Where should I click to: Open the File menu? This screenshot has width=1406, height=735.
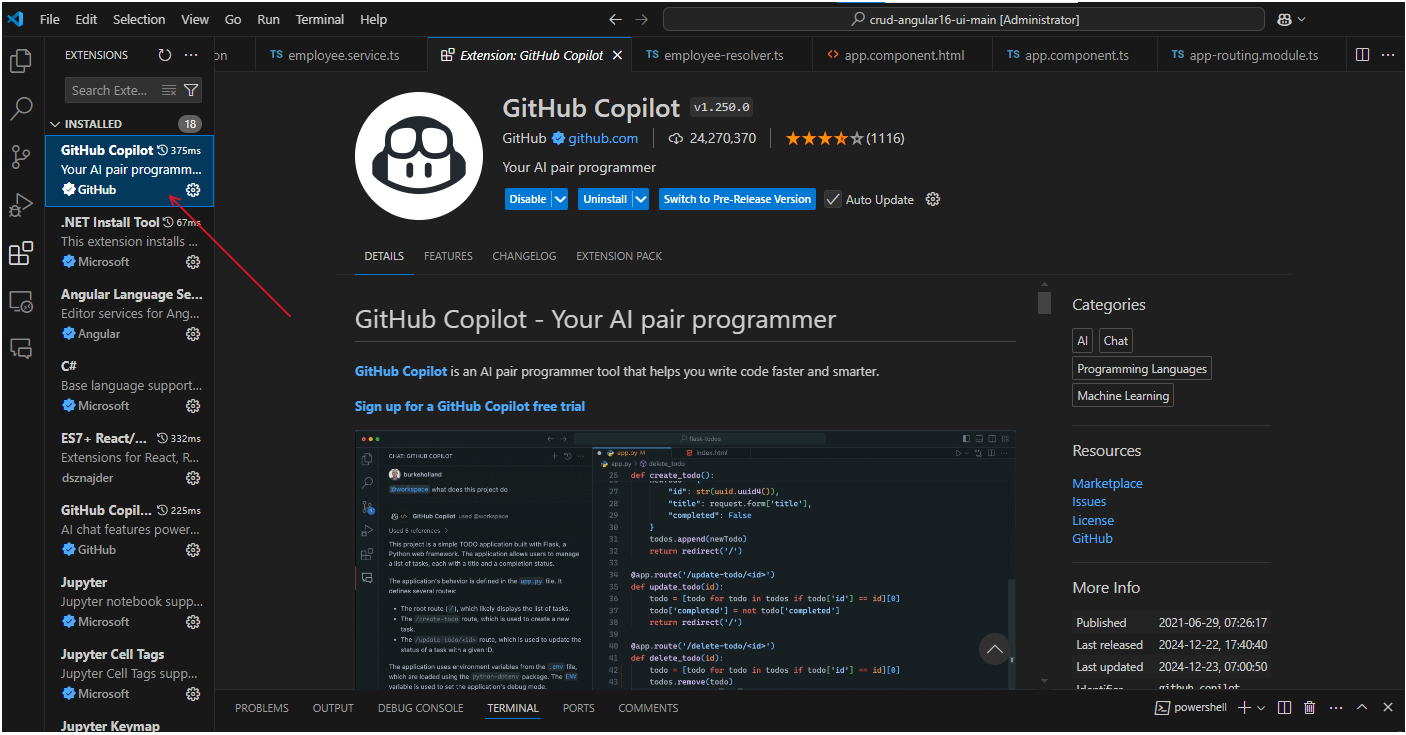(50, 19)
